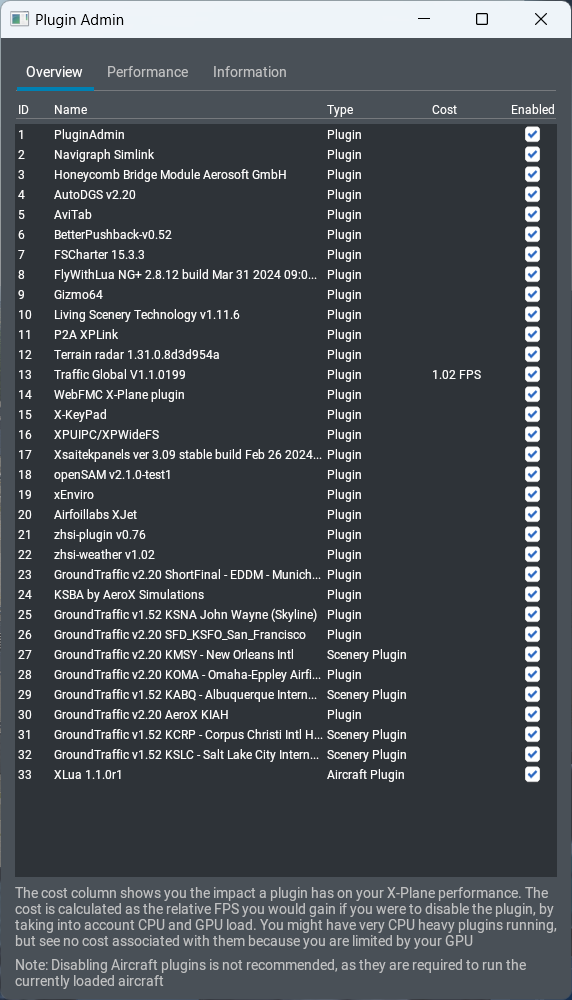Disable zhsi-weather v1.02 checkbox

pos(532,554)
